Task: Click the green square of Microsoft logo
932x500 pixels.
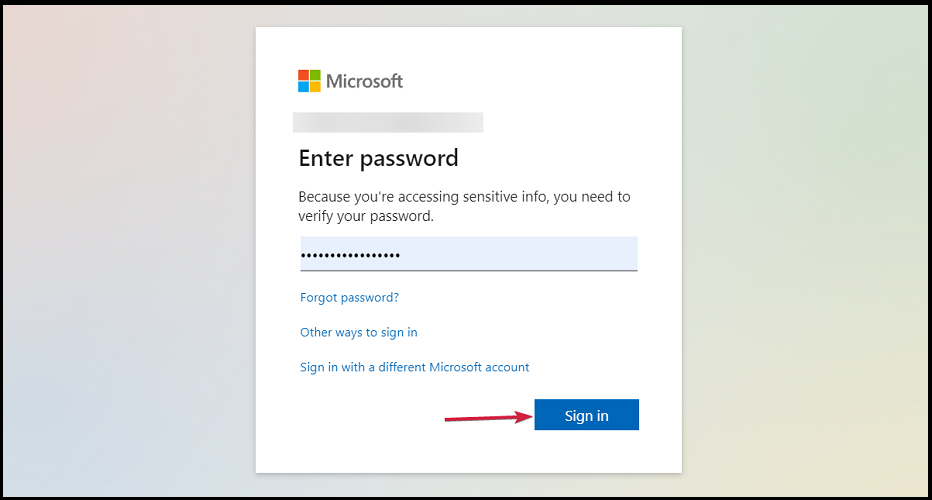Action: [315, 75]
